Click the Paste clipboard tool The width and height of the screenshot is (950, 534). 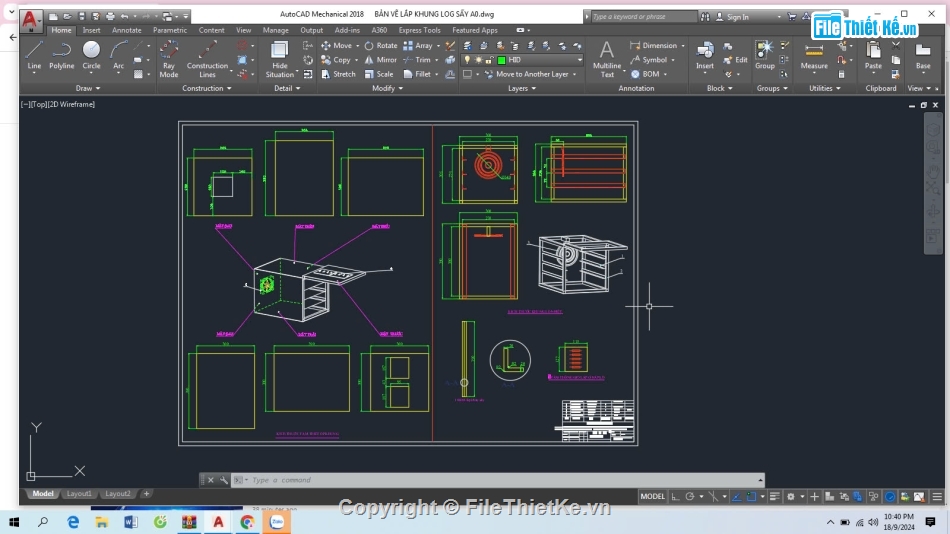coord(873,56)
